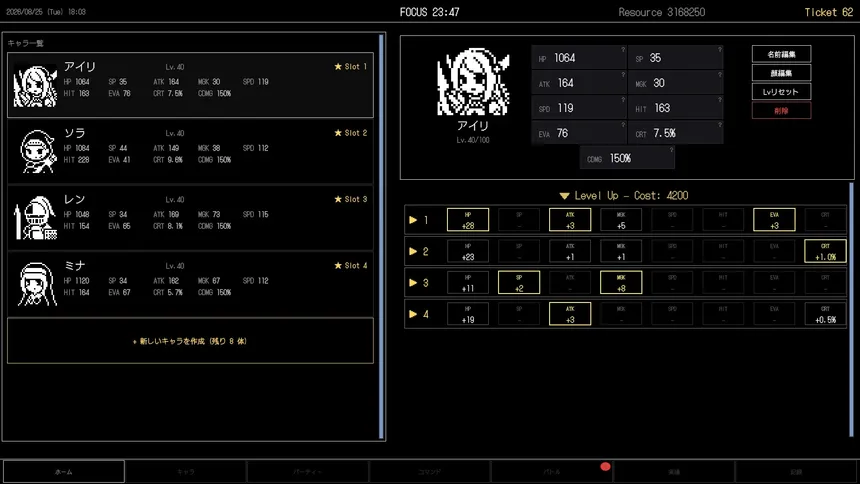The height and width of the screenshot is (484, 860).
Task: Open the help mark on the SPD stat tile
Action: pyautogui.click(x=623, y=100)
